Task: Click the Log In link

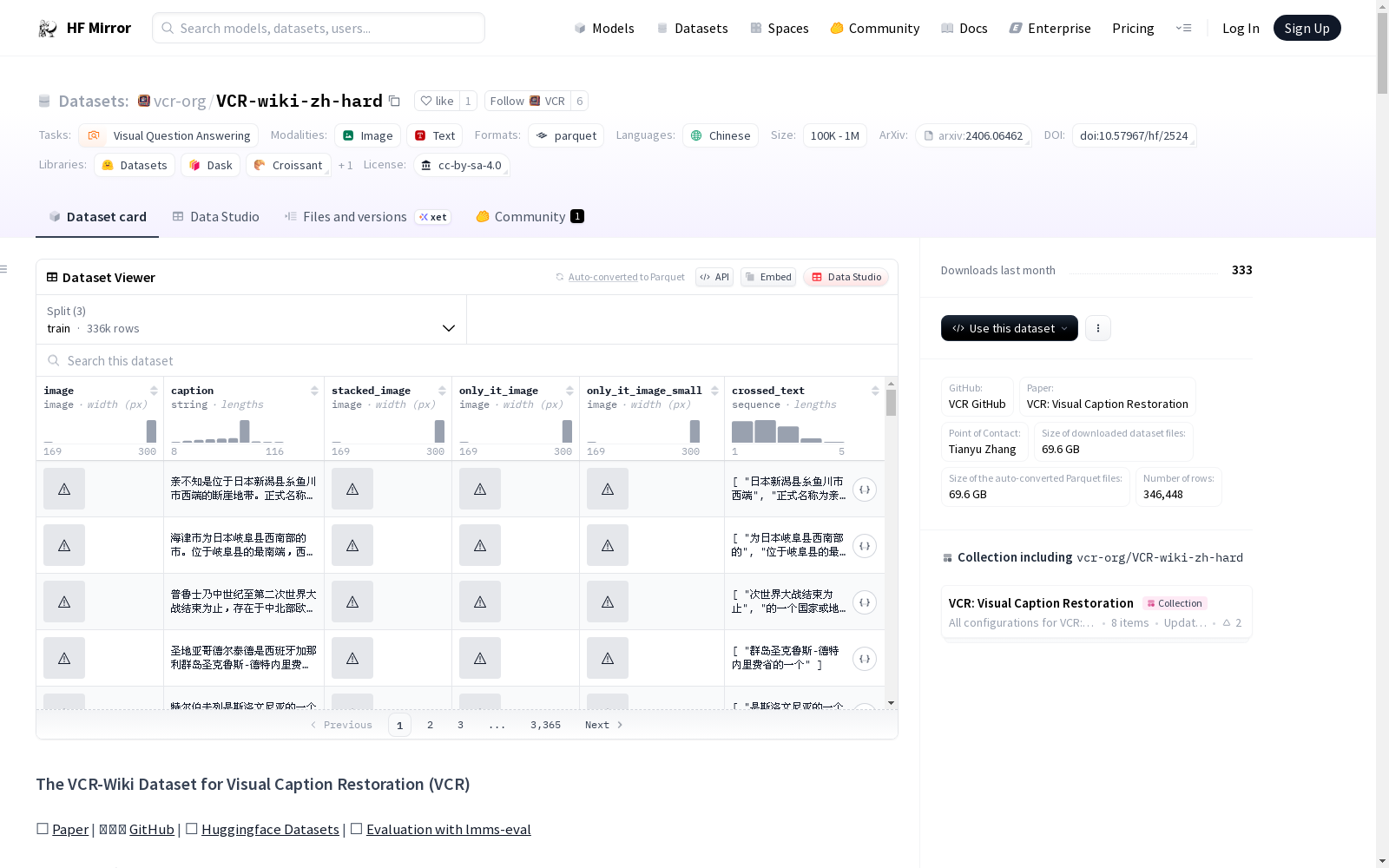Action: pyautogui.click(x=1241, y=28)
